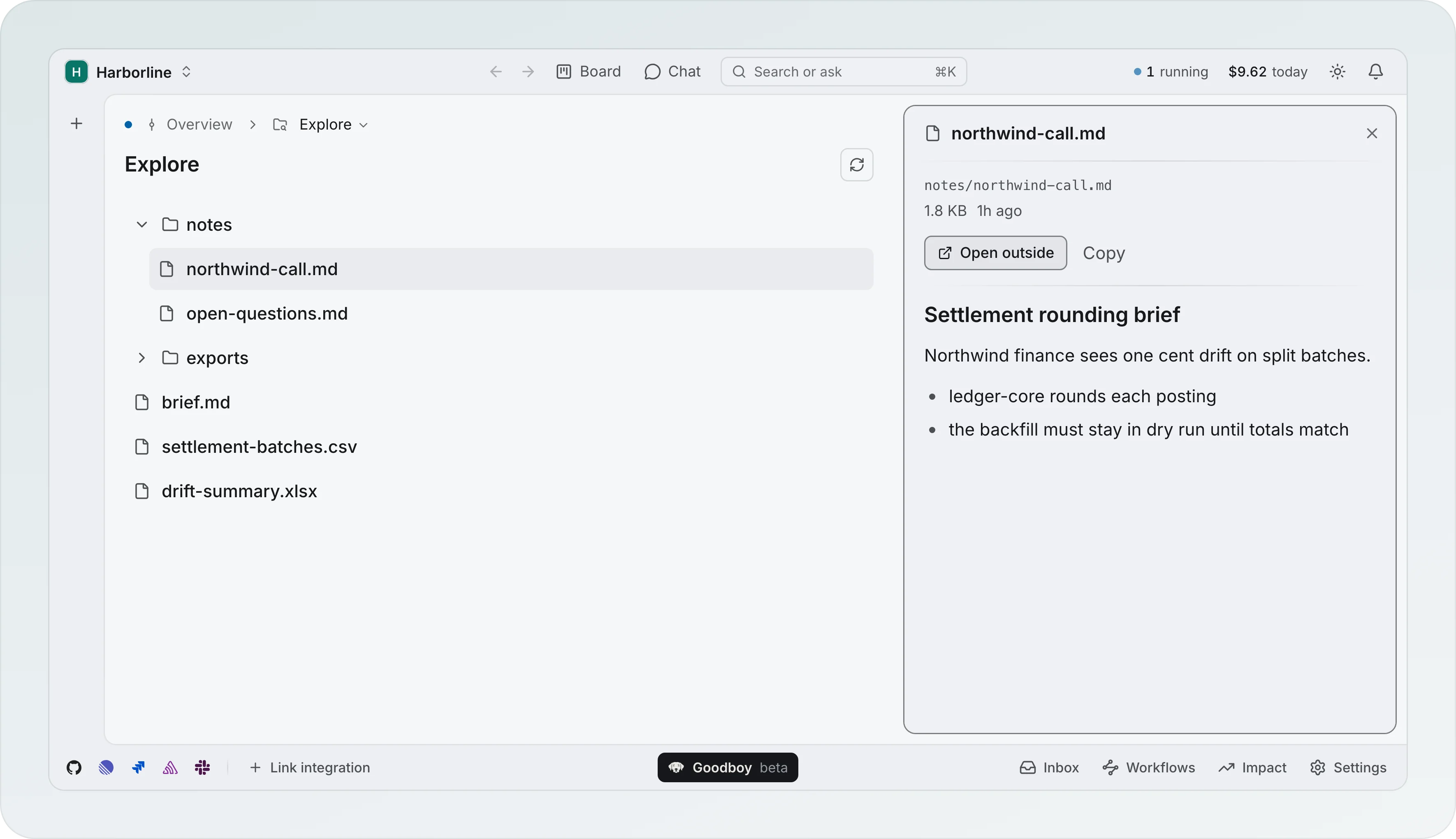Image resolution: width=1456 pixels, height=839 pixels.
Task: Open the GitHub integration icon
Action: 74,767
